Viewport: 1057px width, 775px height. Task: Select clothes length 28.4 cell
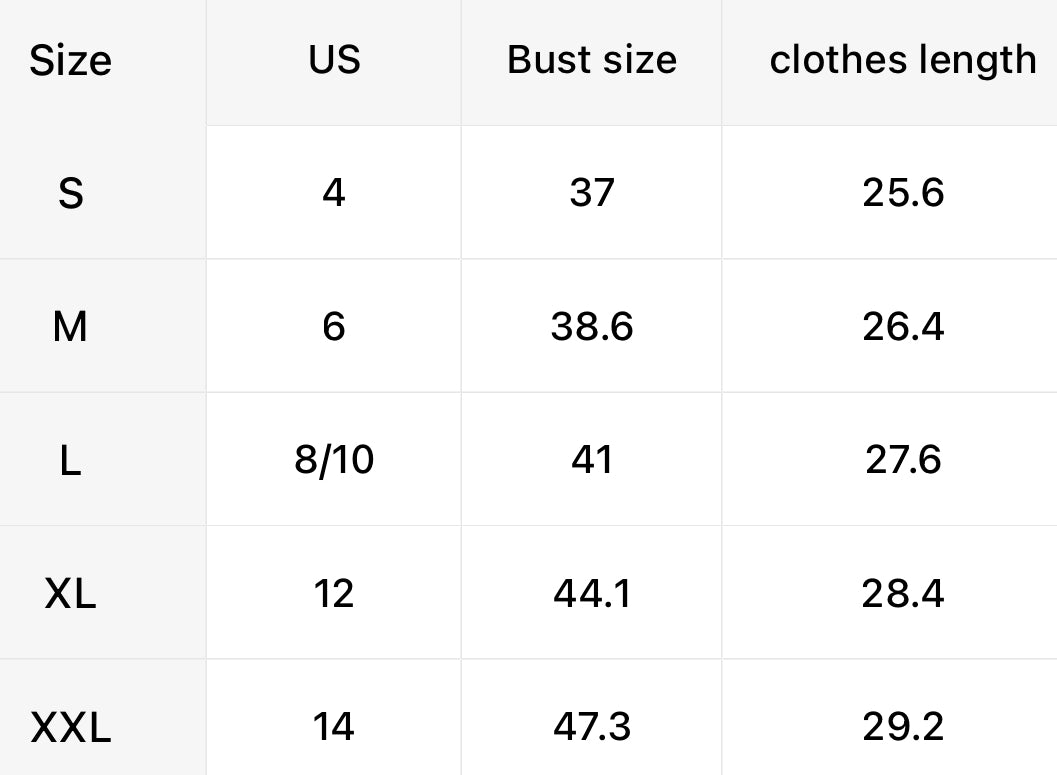click(x=902, y=594)
